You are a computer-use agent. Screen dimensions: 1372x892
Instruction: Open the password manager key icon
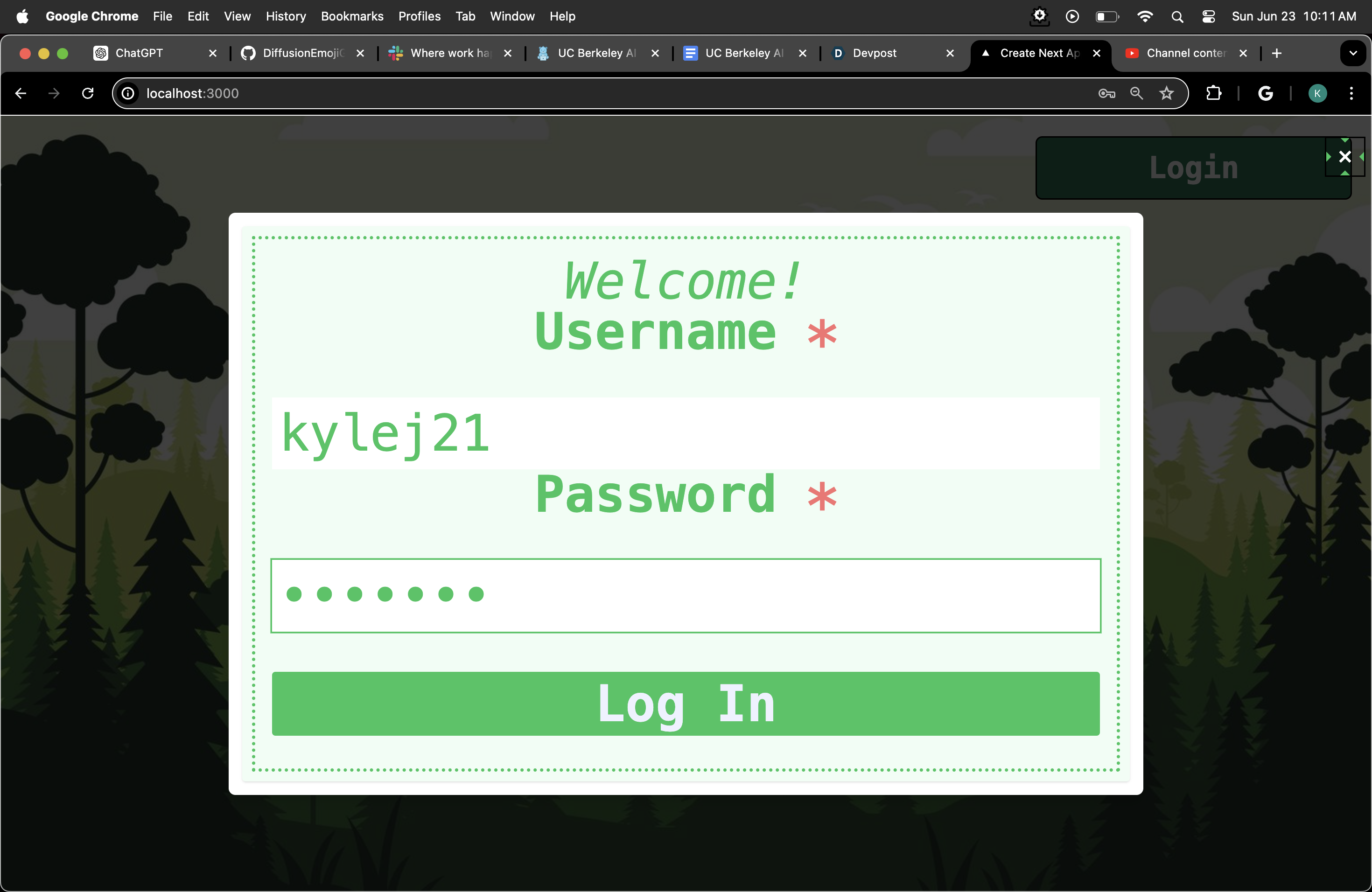pyautogui.click(x=1106, y=93)
